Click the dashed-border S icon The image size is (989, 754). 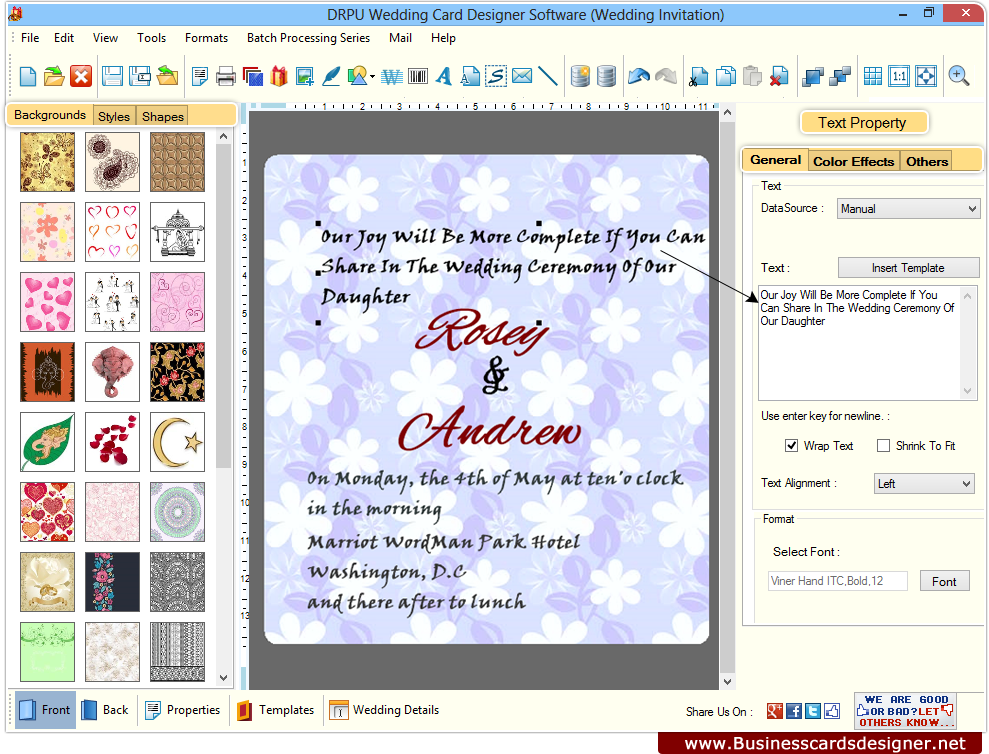tap(496, 76)
